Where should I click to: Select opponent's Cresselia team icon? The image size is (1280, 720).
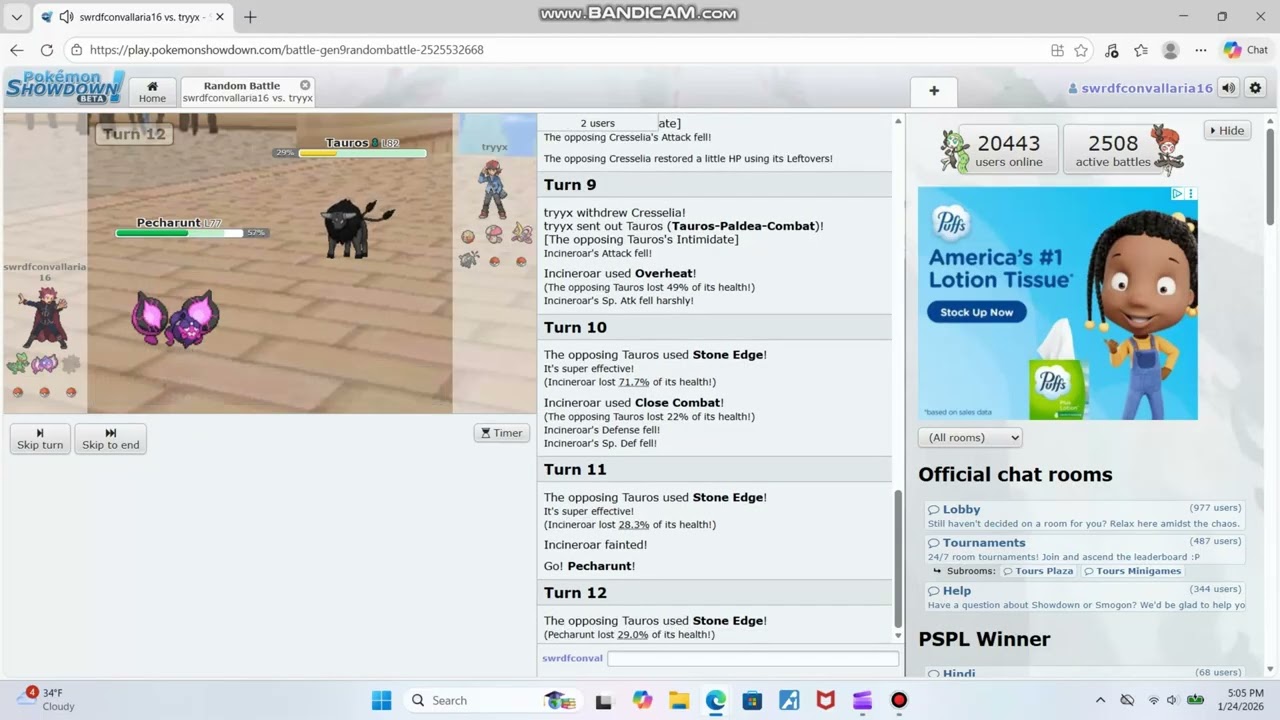click(521, 235)
